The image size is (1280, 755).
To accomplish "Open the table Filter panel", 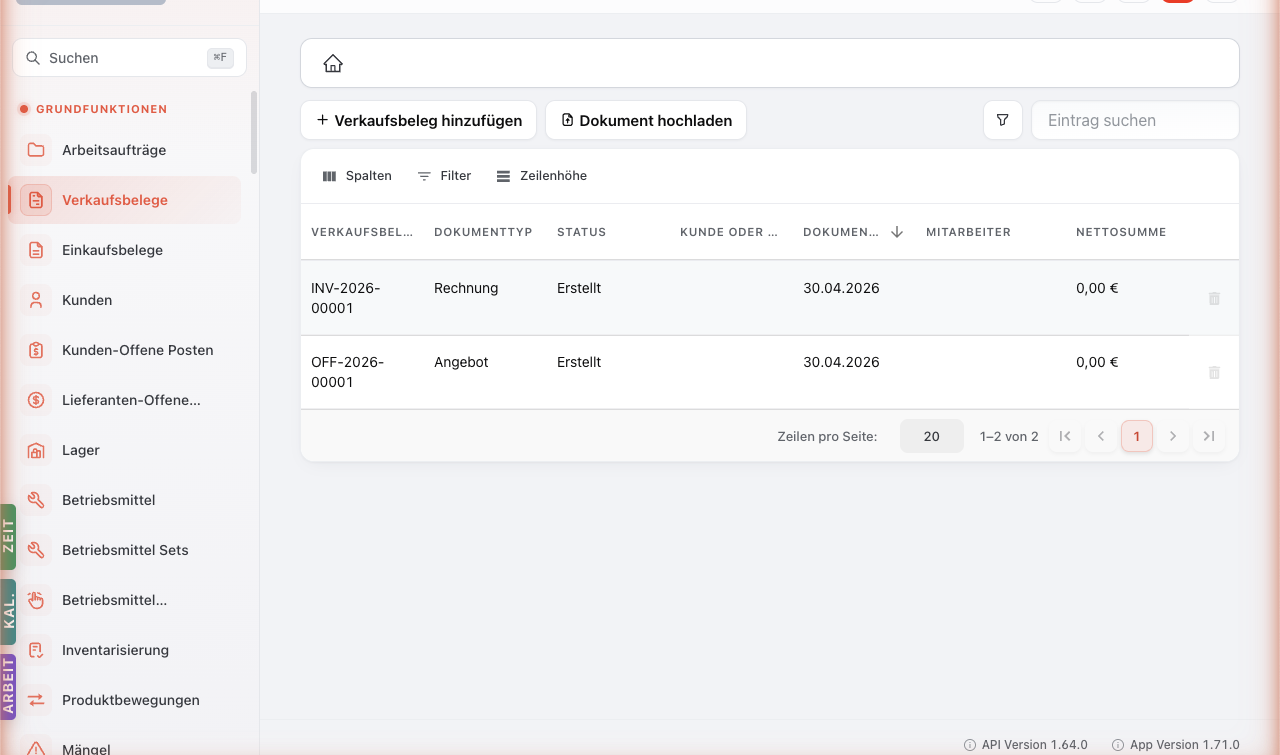I will [x=444, y=176].
